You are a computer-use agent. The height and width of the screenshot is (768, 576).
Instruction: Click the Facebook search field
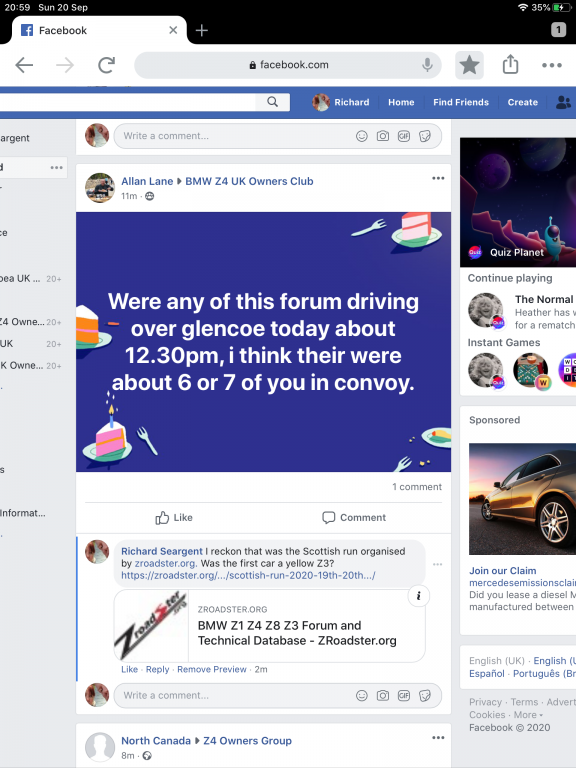[127, 102]
